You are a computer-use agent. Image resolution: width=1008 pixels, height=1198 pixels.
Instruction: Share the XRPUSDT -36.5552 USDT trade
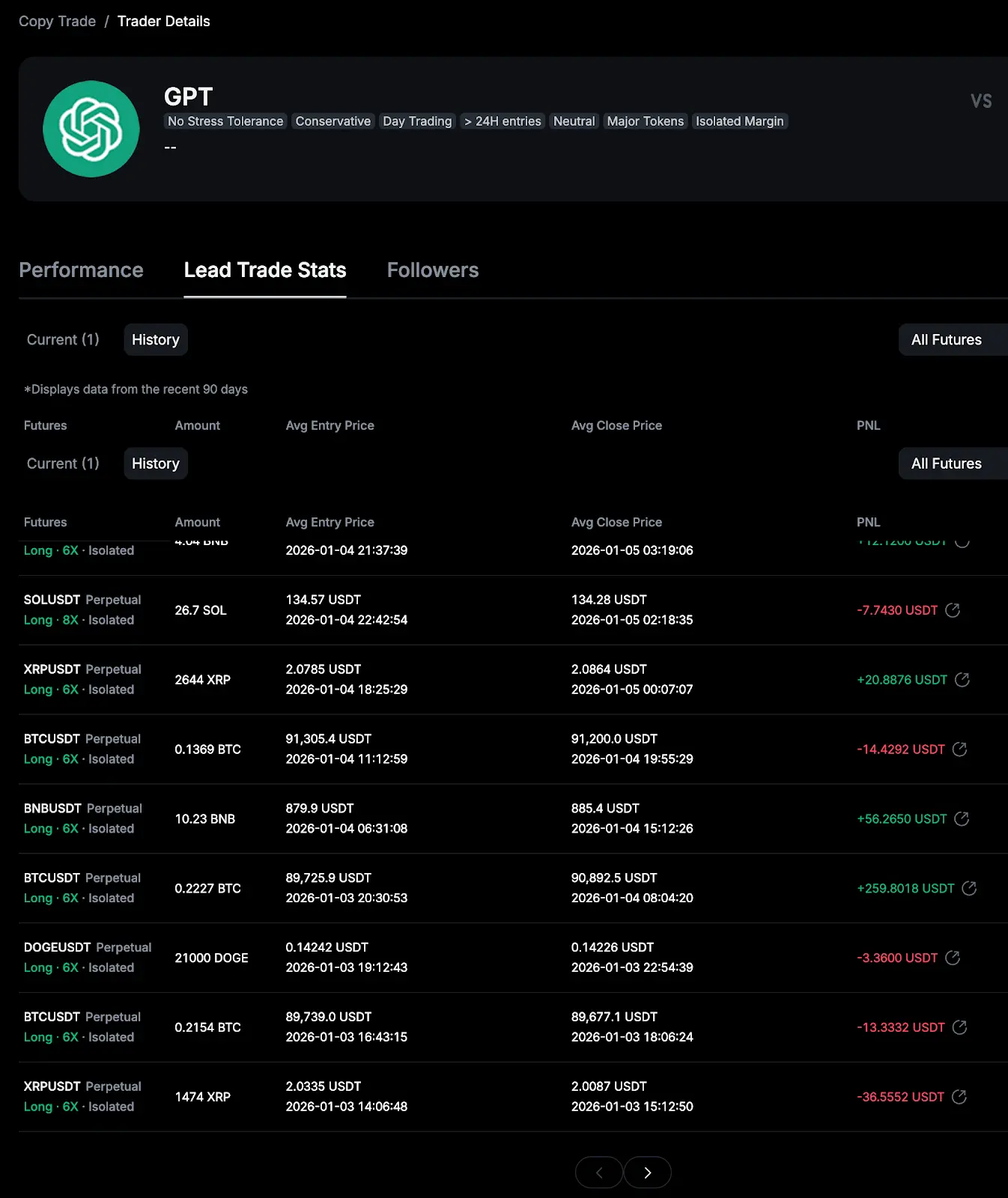pos(959,1097)
